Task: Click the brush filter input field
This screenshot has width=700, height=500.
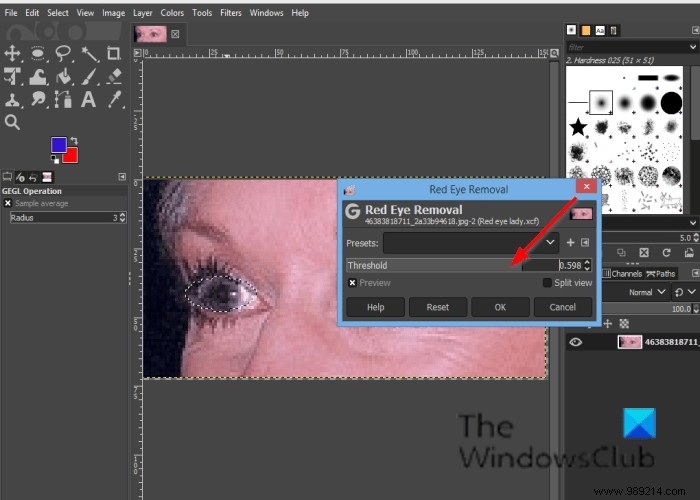Action: tap(627, 47)
